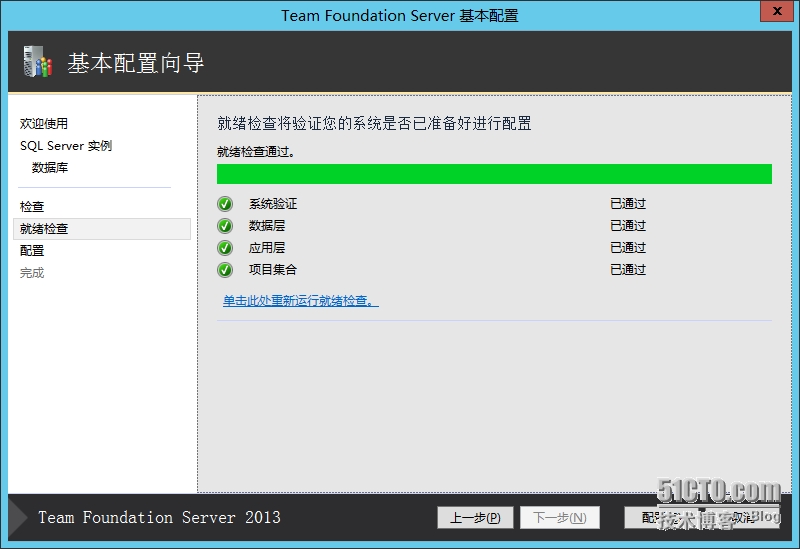This screenshot has height=549, width=800.
Task: Click 单击此处重新运行就绪检查 link
Action: [x=301, y=301]
